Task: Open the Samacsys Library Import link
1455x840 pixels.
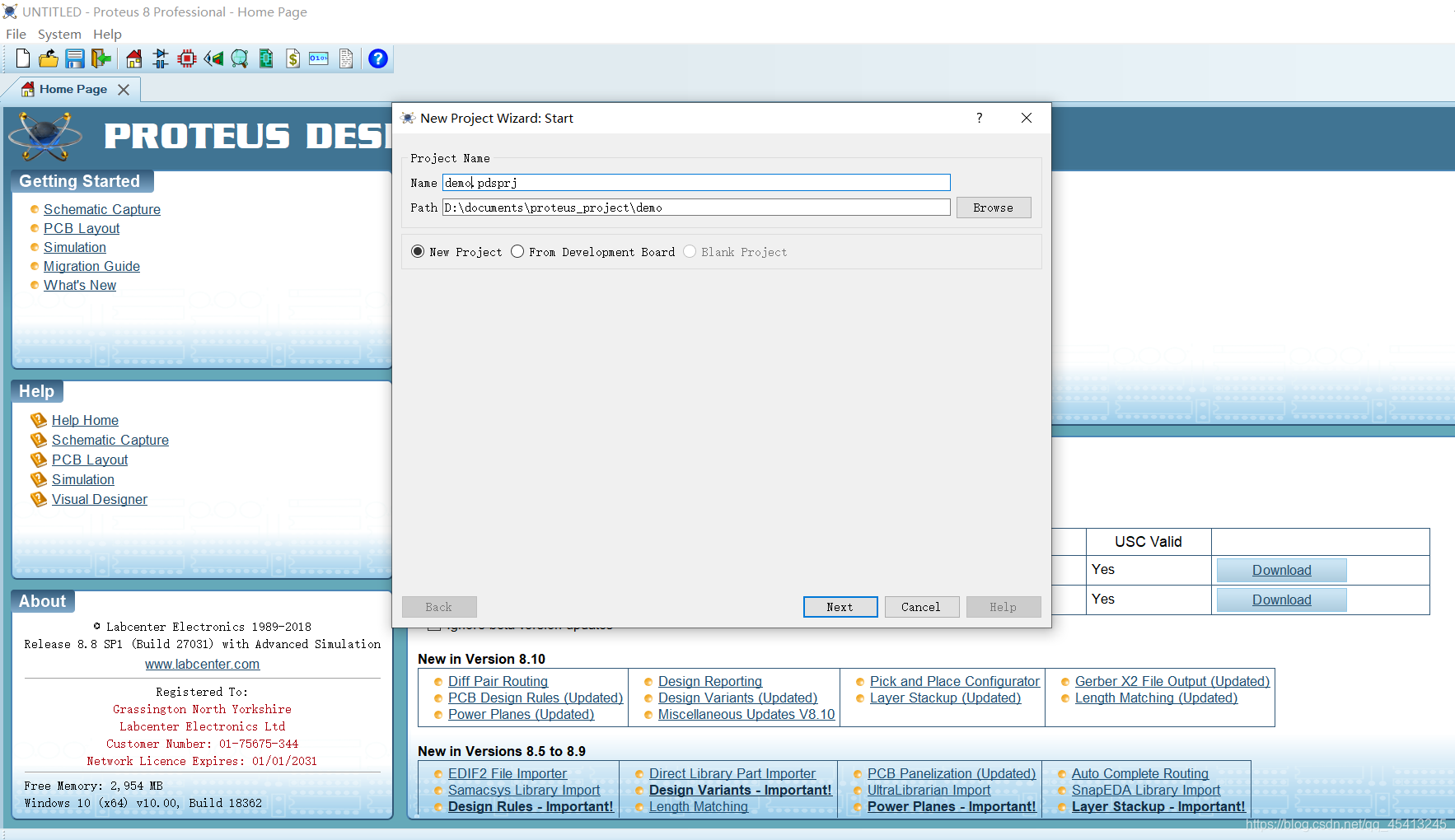Action: (x=524, y=790)
